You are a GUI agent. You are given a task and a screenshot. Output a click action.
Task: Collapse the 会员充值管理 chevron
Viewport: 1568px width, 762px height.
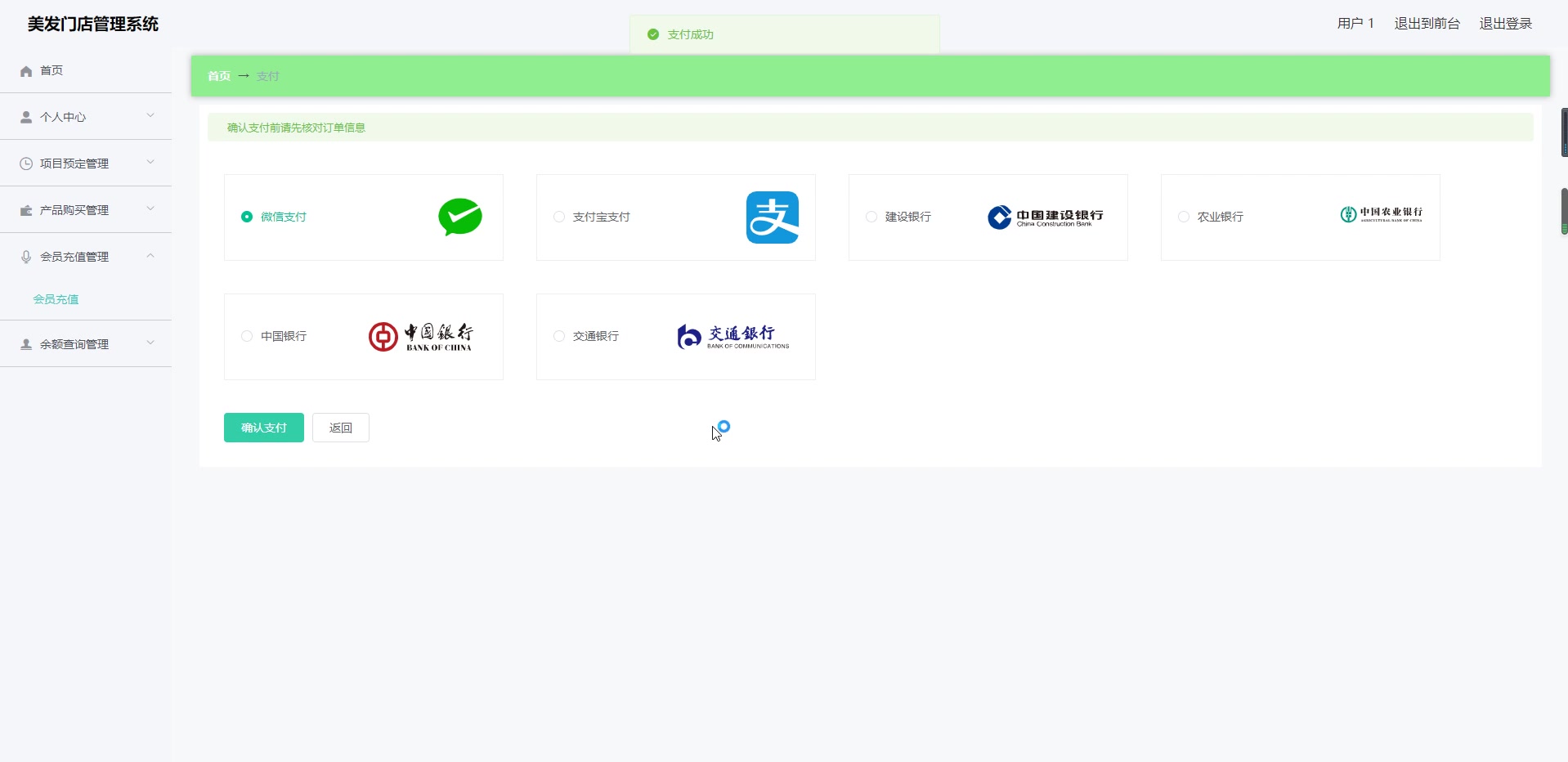coord(150,256)
